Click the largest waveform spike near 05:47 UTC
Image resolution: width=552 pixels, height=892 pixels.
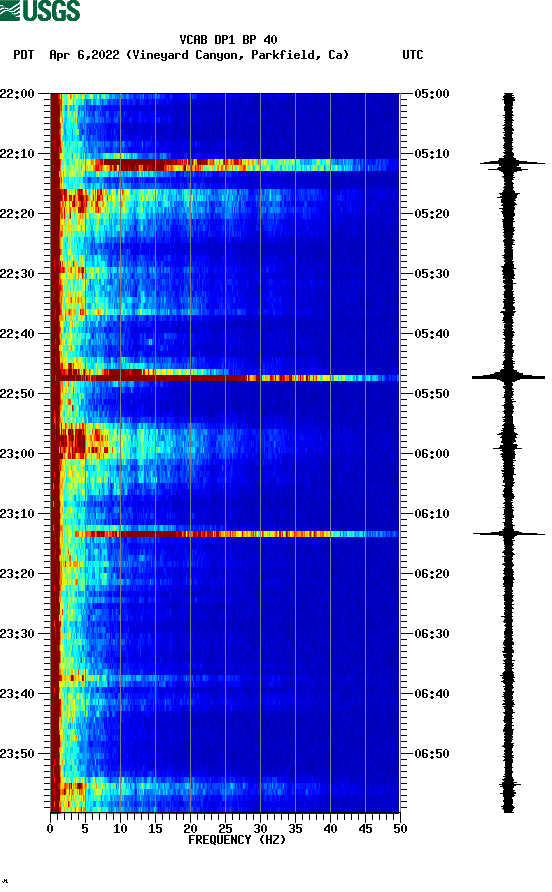(508, 377)
